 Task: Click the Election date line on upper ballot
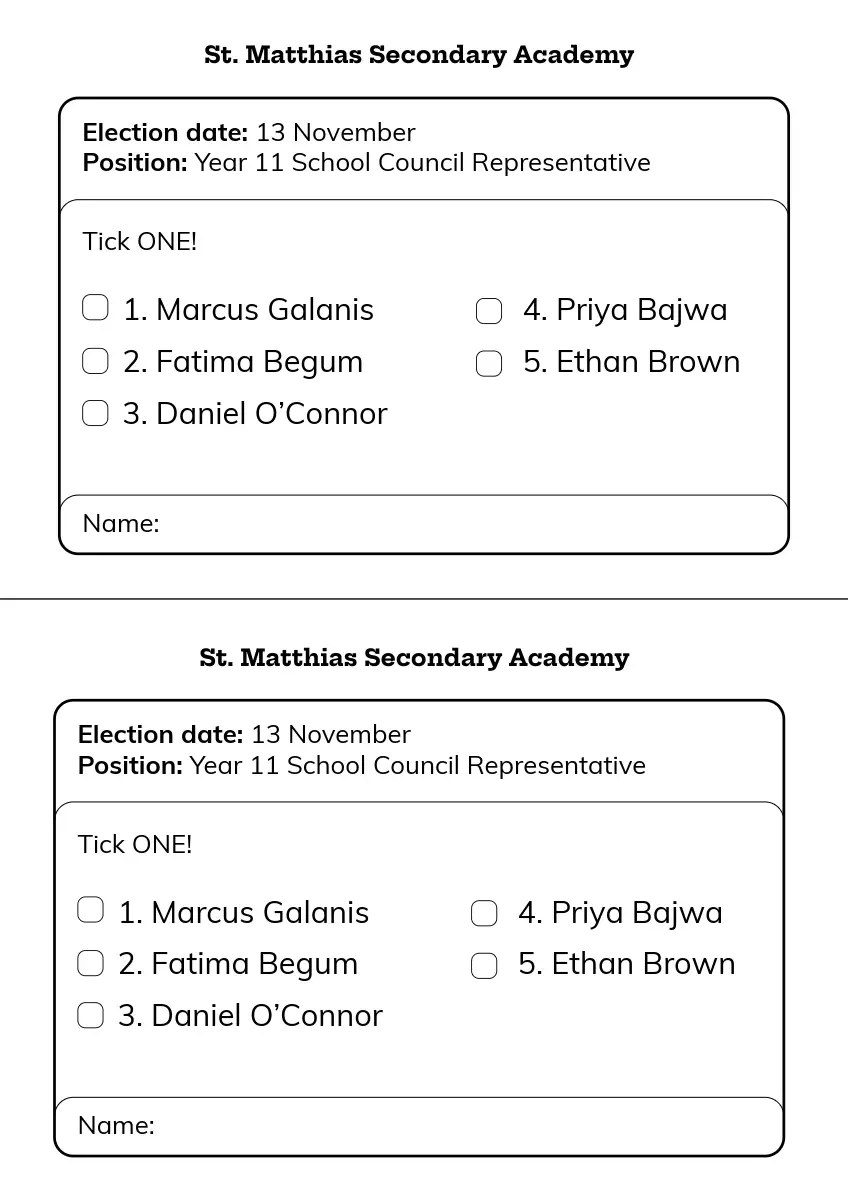coord(249,132)
